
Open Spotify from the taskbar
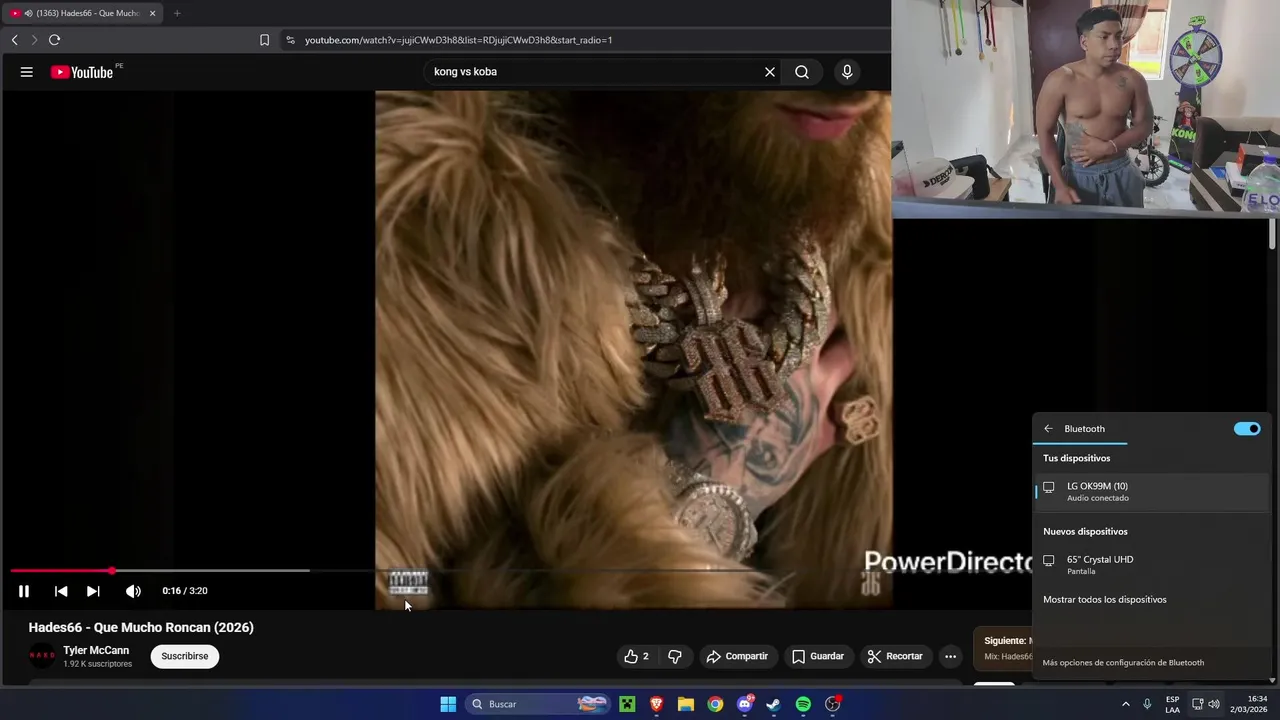coord(803,704)
